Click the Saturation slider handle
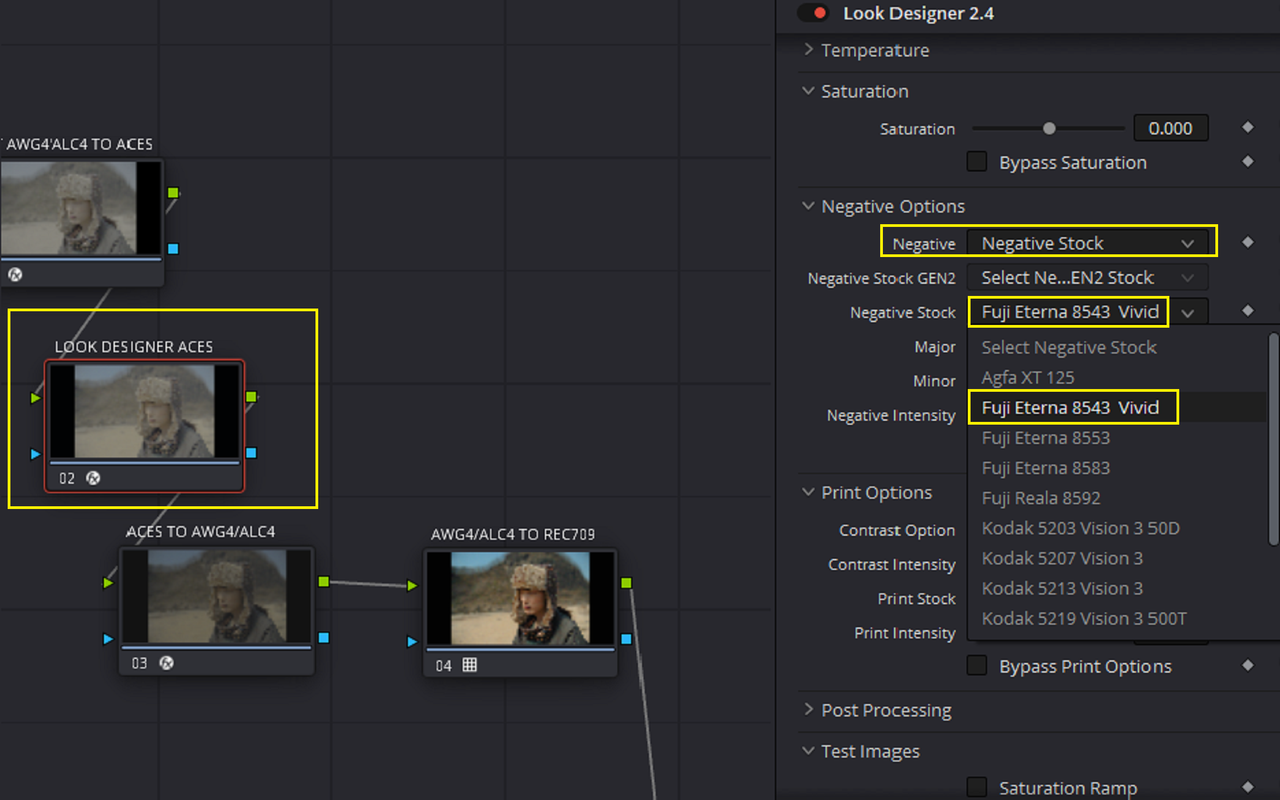This screenshot has width=1280, height=800. click(1049, 128)
